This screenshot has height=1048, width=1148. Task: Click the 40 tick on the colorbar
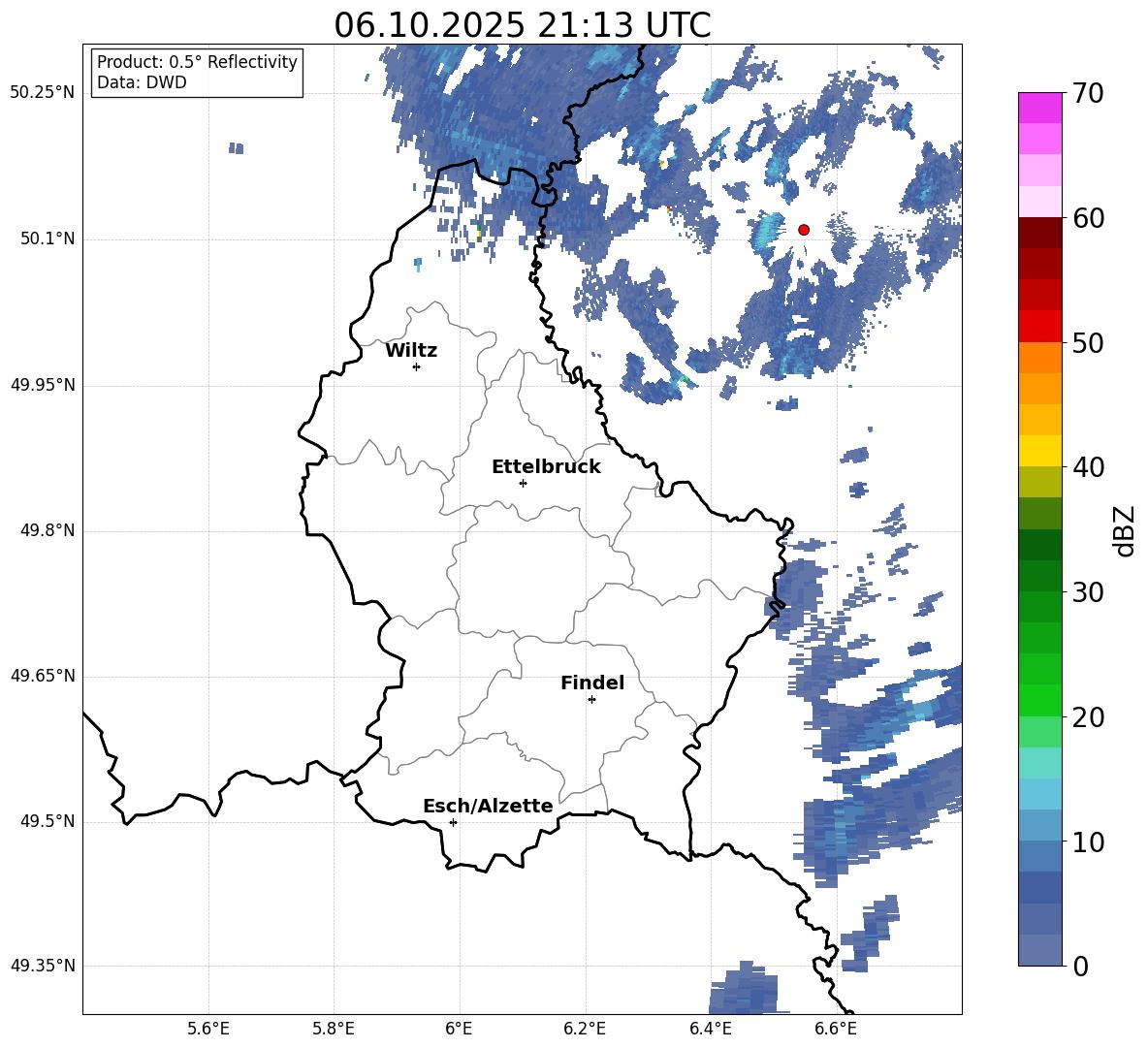click(x=1088, y=467)
